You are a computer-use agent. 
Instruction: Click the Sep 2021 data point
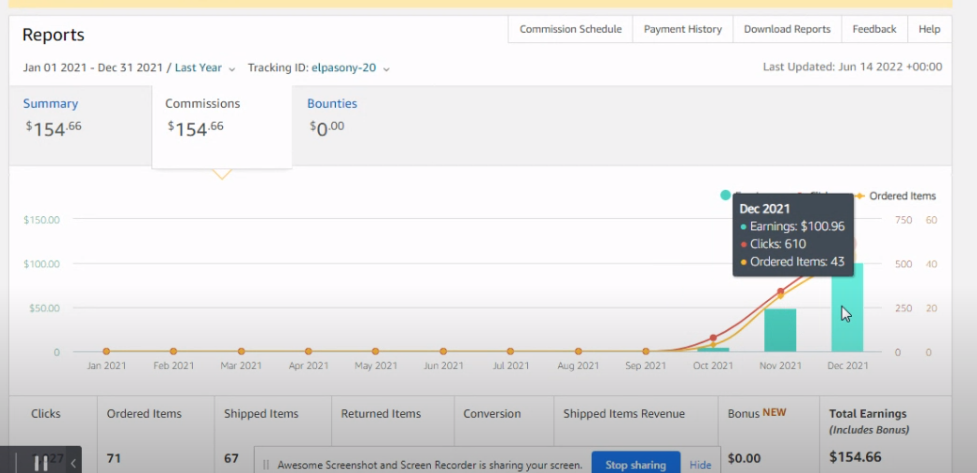coord(646,351)
